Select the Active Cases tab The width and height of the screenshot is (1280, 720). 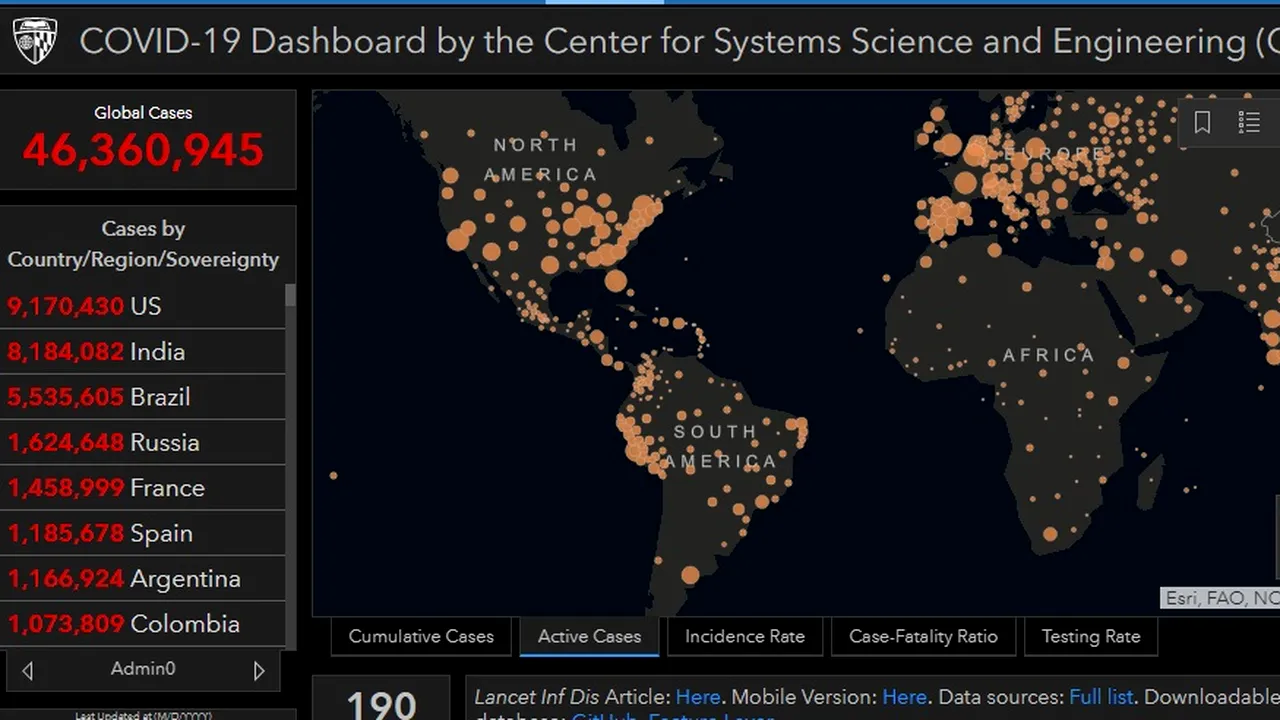click(589, 636)
